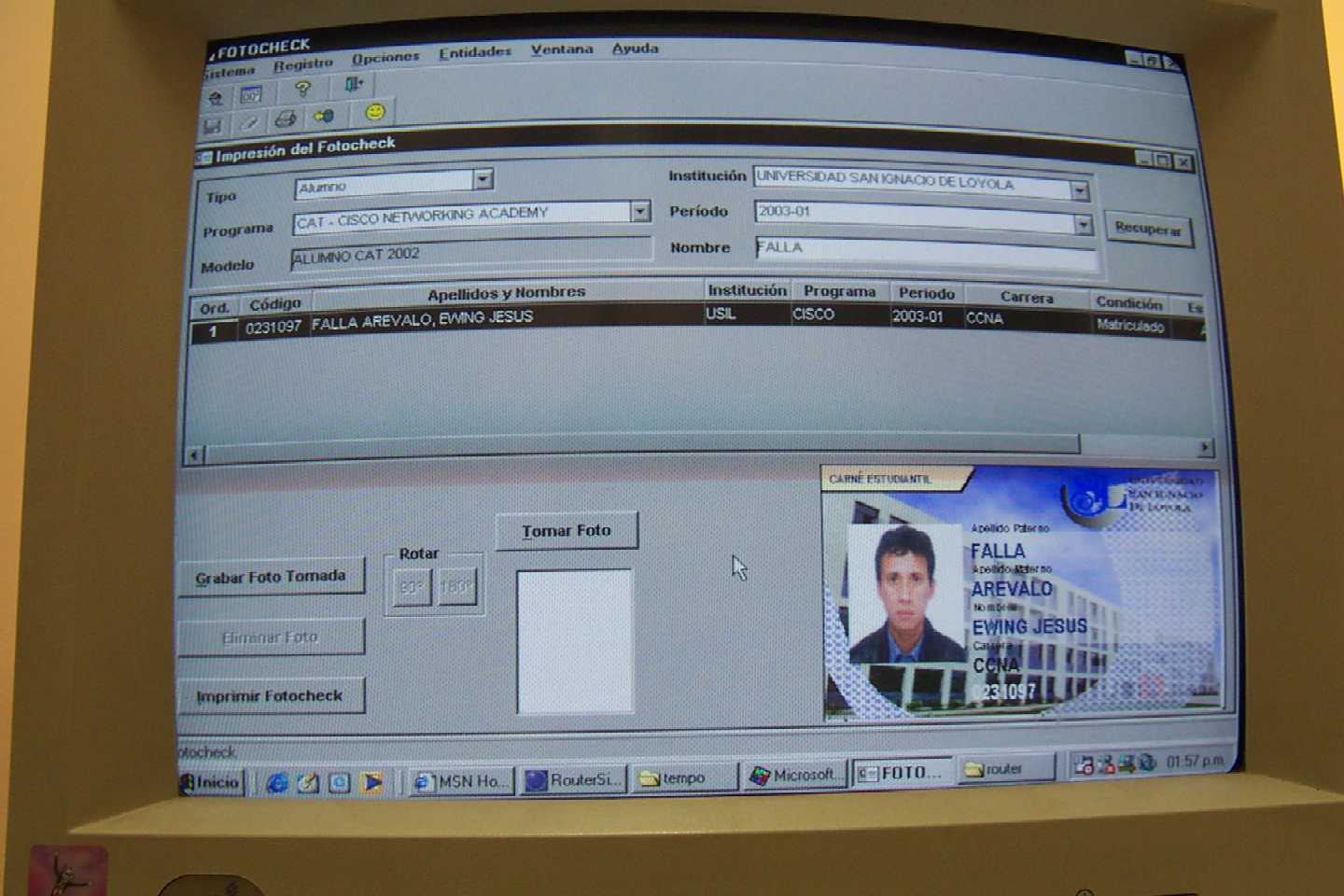Click the Imprimir Fotocheck button
This screenshot has width=1344, height=896.
coord(271,696)
